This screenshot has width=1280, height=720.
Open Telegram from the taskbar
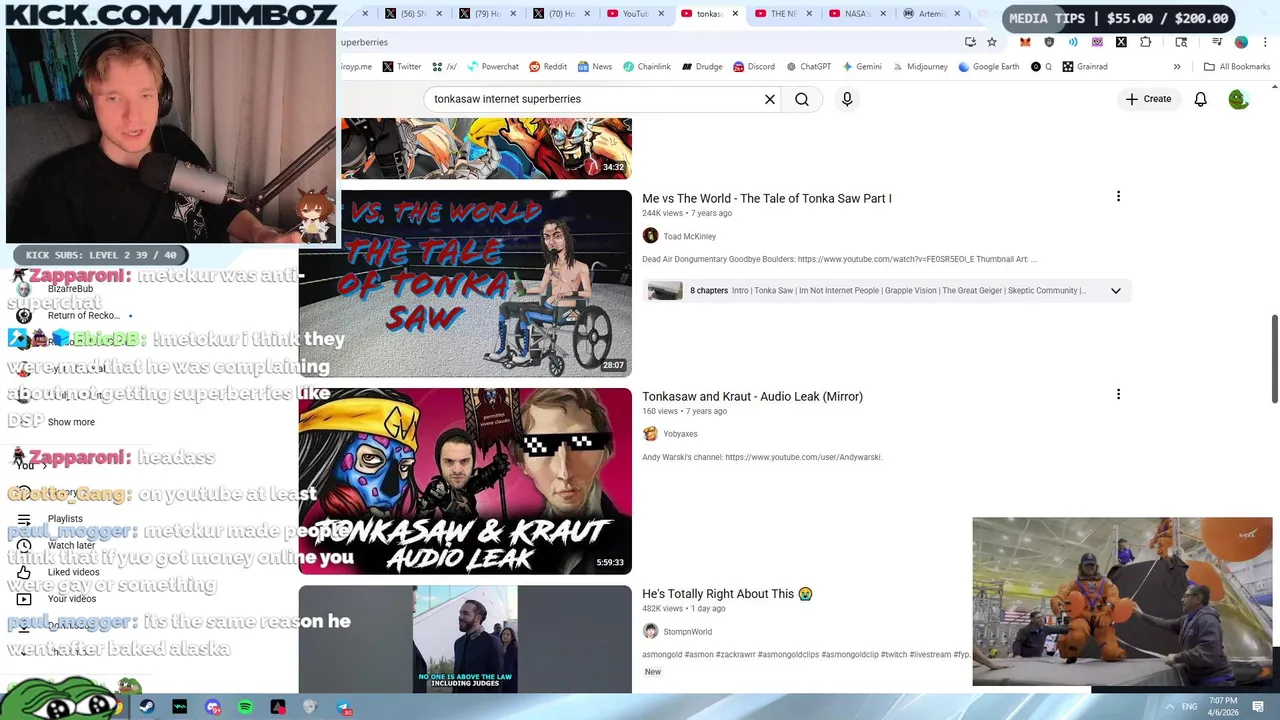(x=344, y=707)
